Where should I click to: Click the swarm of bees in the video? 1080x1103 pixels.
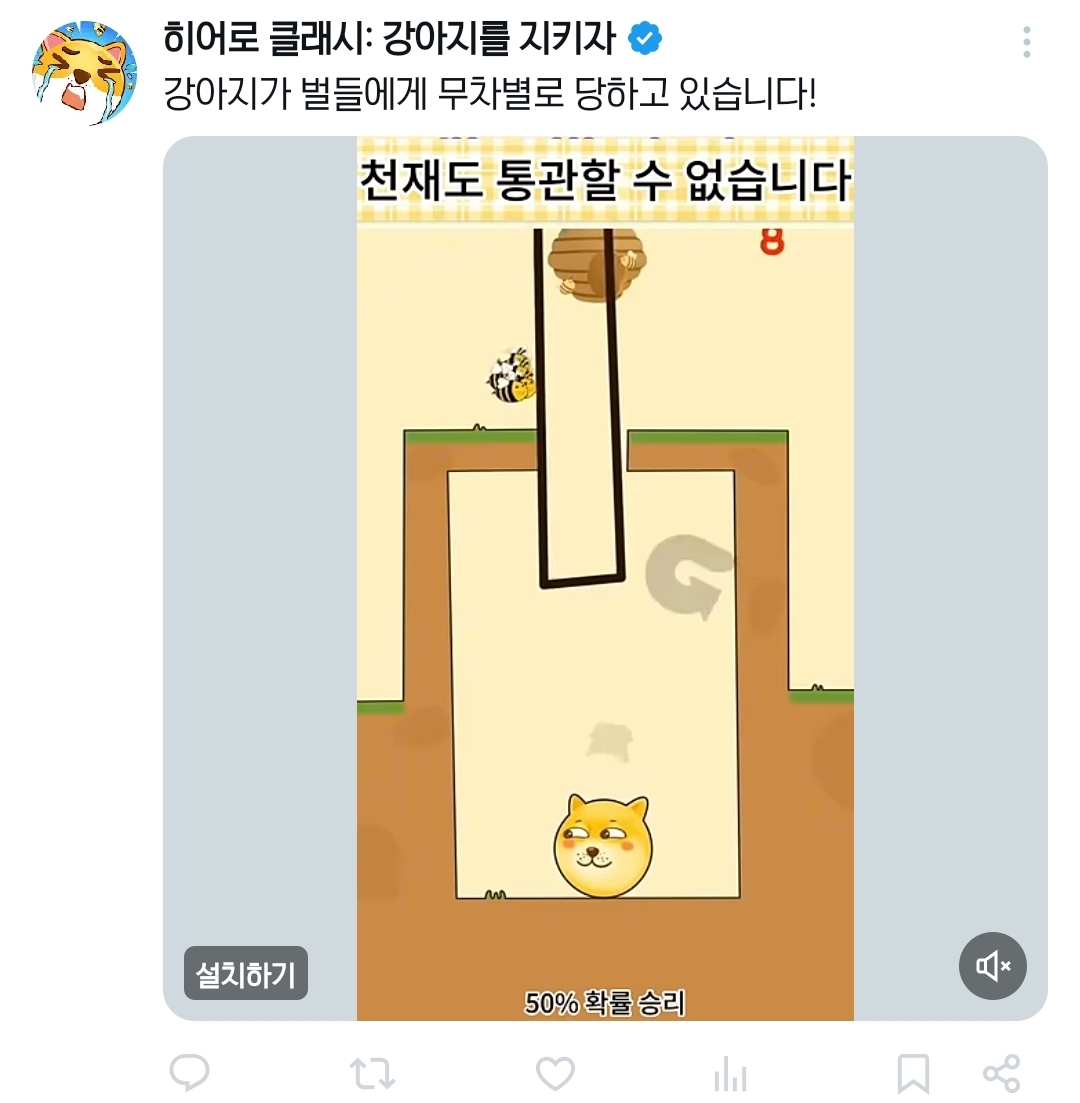click(x=512, y=375)
